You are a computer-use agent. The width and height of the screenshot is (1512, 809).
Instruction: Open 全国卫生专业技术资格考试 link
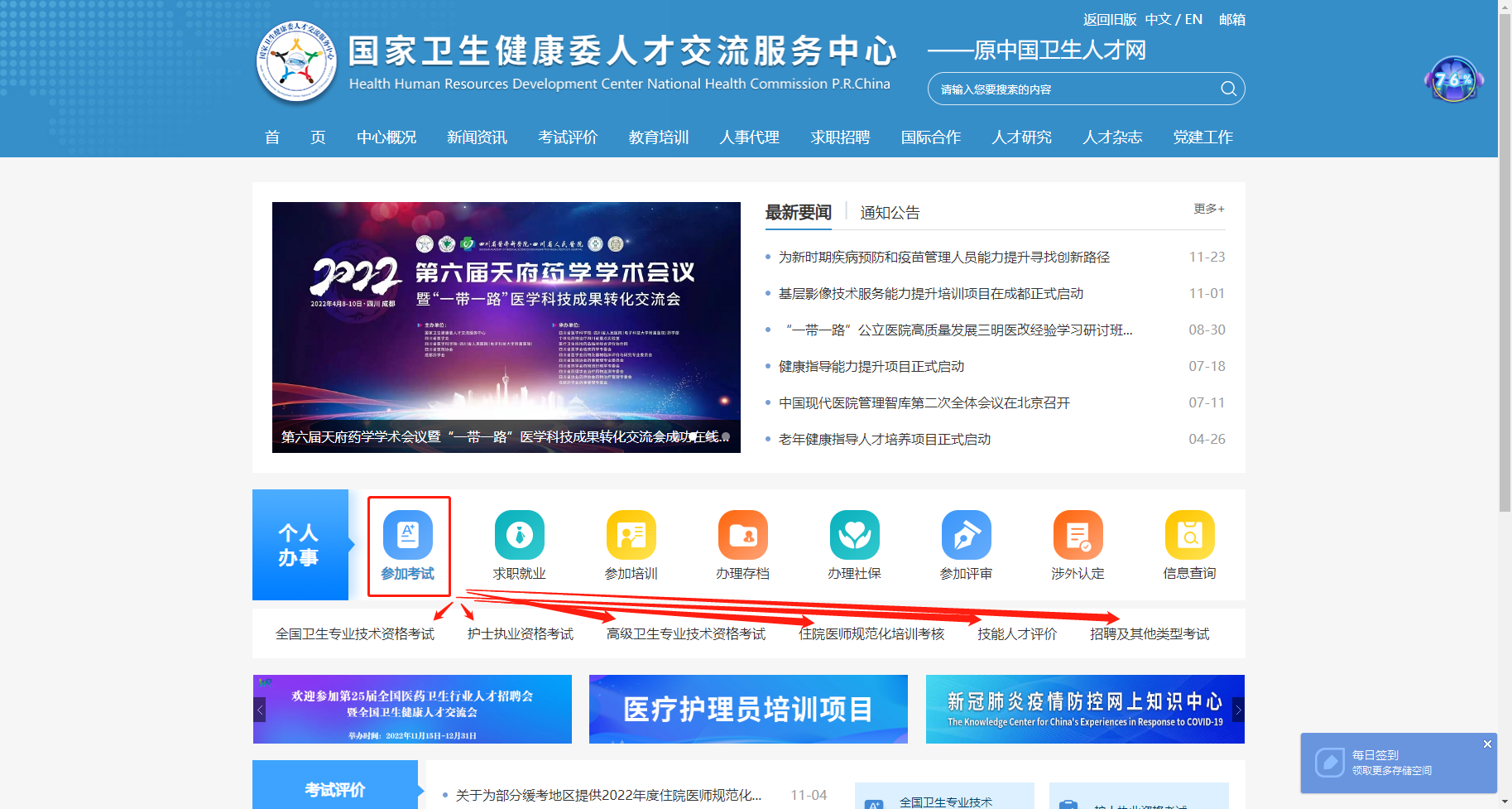(355, 634)
